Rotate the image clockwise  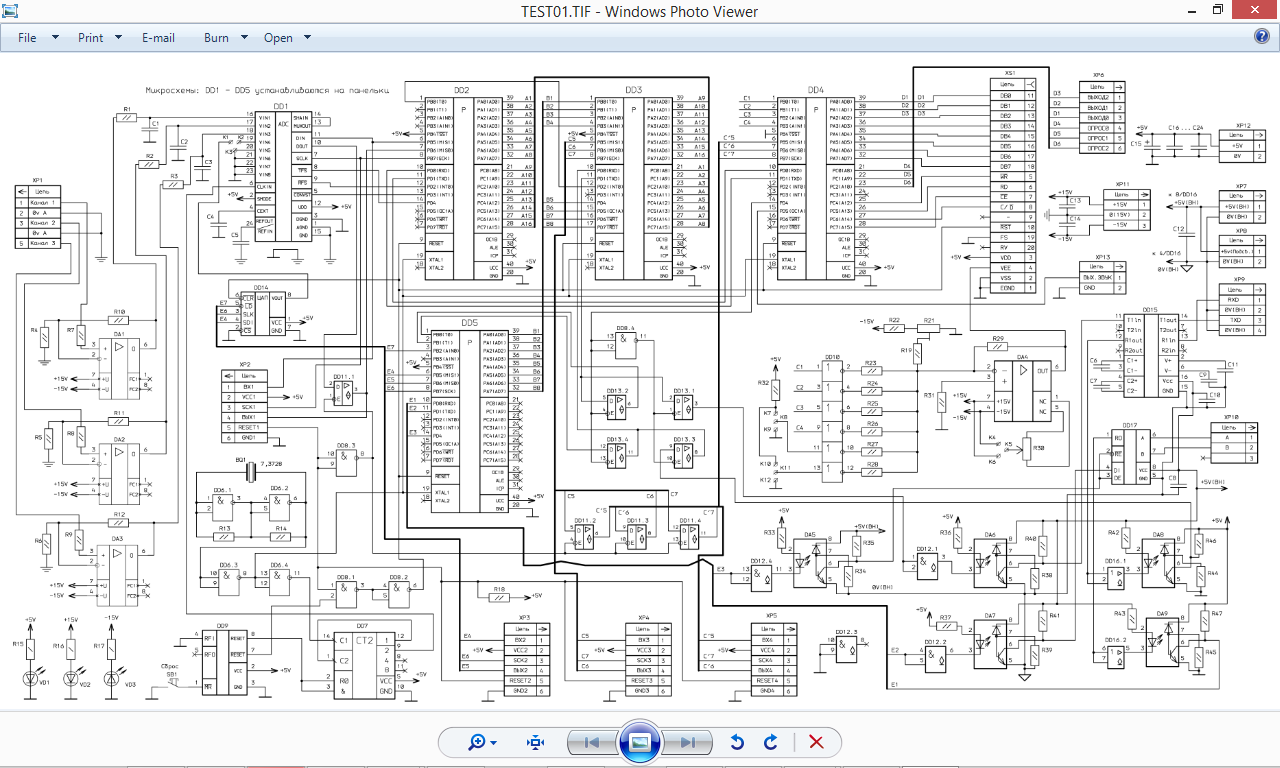click(x=771, y=742)
